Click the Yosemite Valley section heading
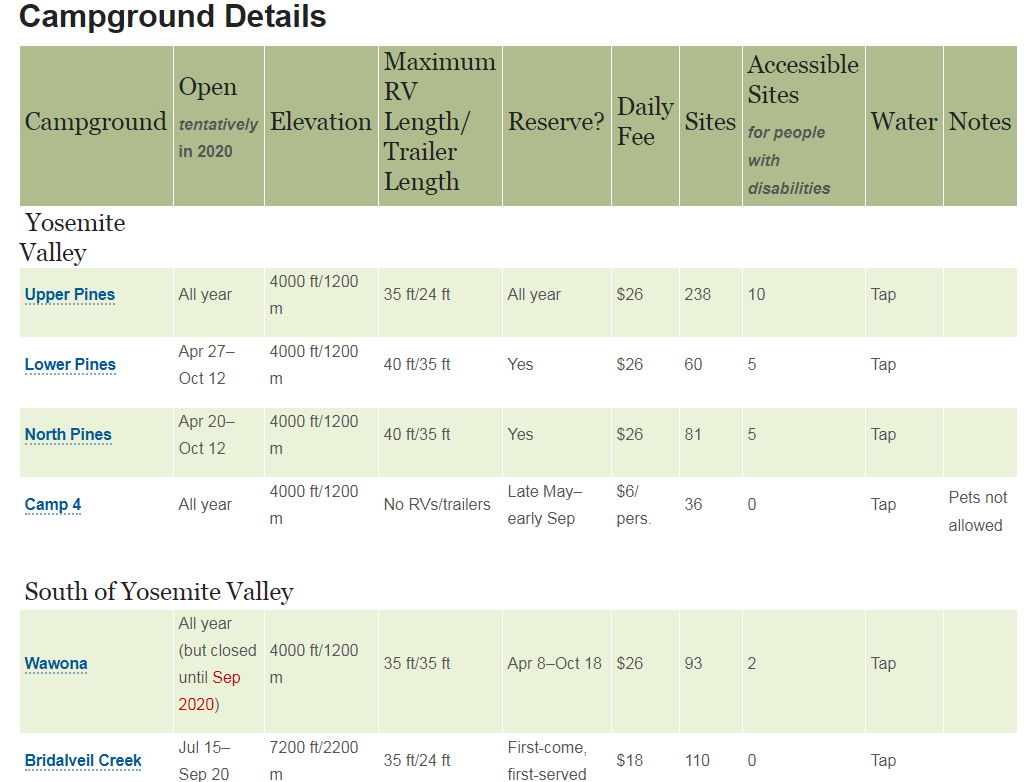 click(x=72, y=237)
